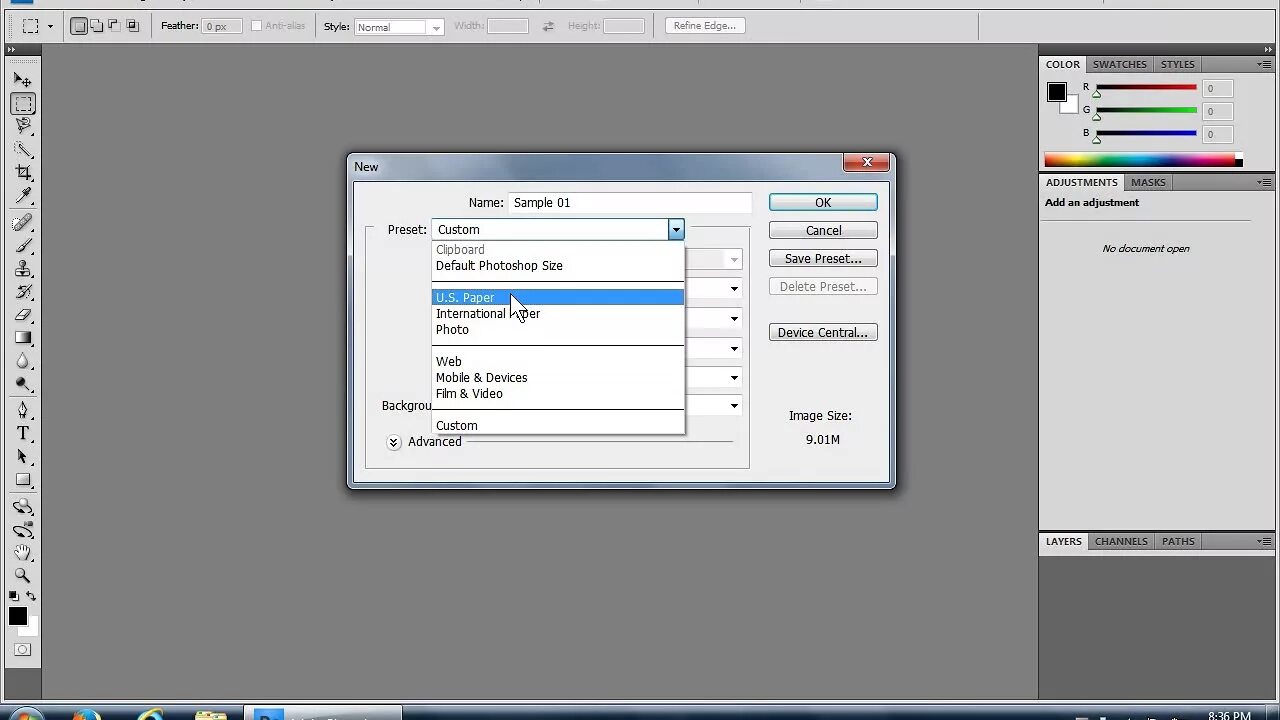Select the Horizontal Type tool
Image resolution: width=1280 pixels, height=720 pixels.
[x=23, y=433]
